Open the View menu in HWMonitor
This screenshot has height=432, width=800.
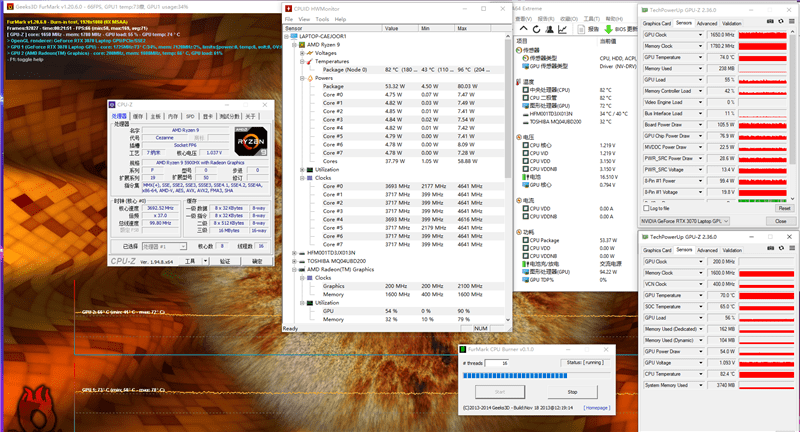click(x=304, y=19)
